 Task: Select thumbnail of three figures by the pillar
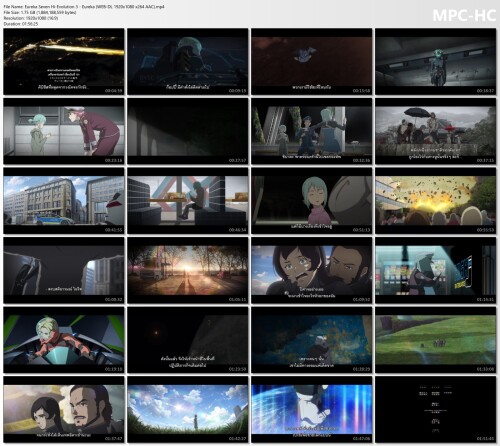pos(312,131)
